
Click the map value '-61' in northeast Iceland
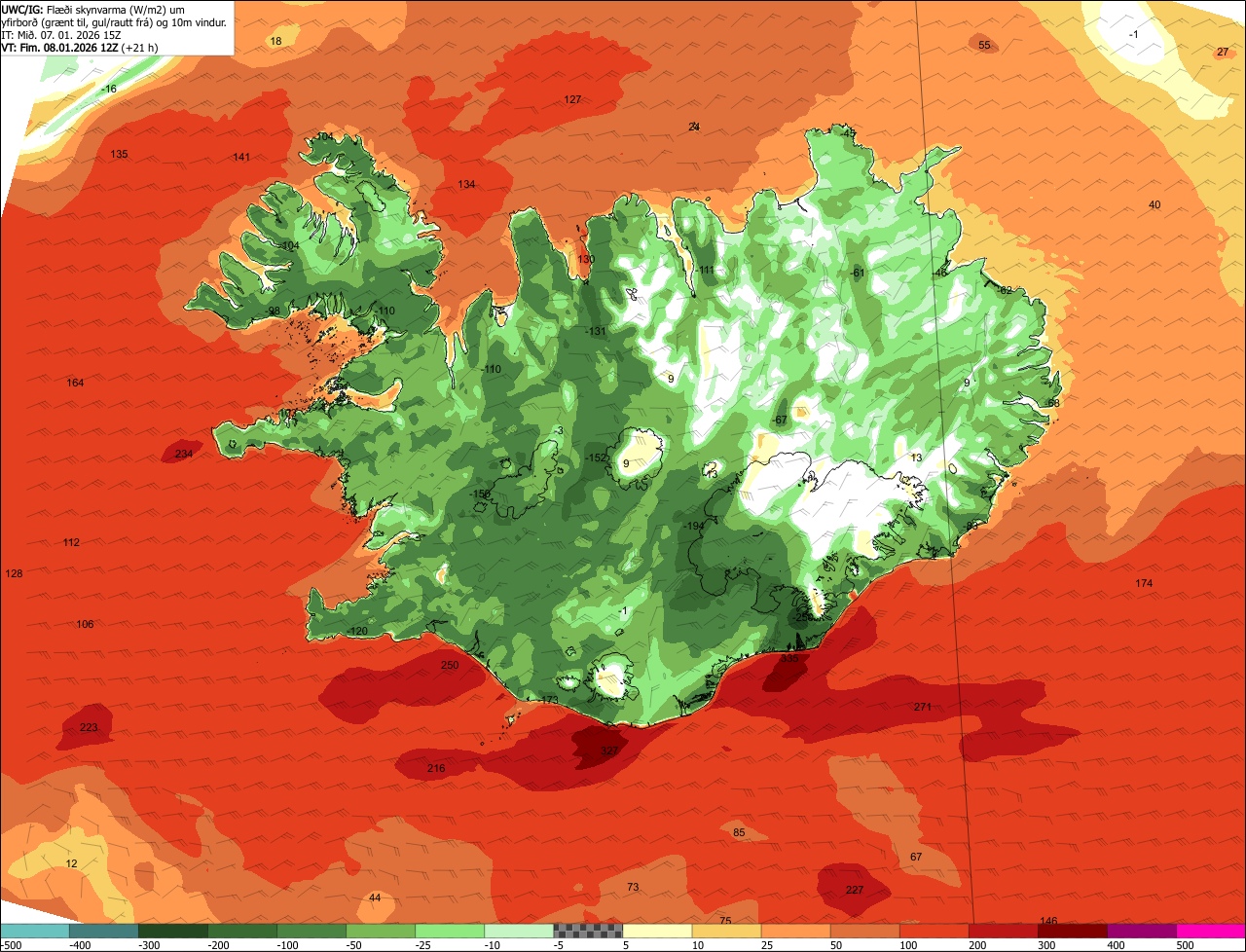pos(858,273)
